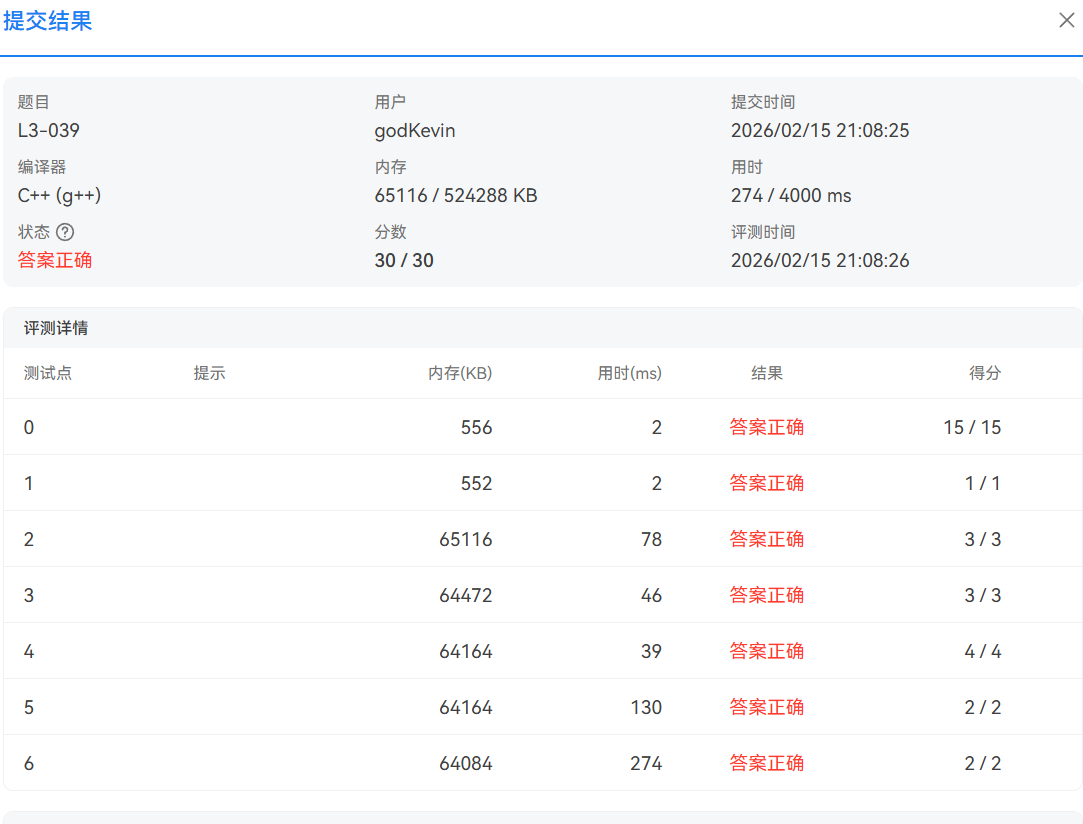Screen dimensions: 1083x824
Task: Click the 提交结果 dialog title
Action: pyautogui.click(x=48, y=21)
